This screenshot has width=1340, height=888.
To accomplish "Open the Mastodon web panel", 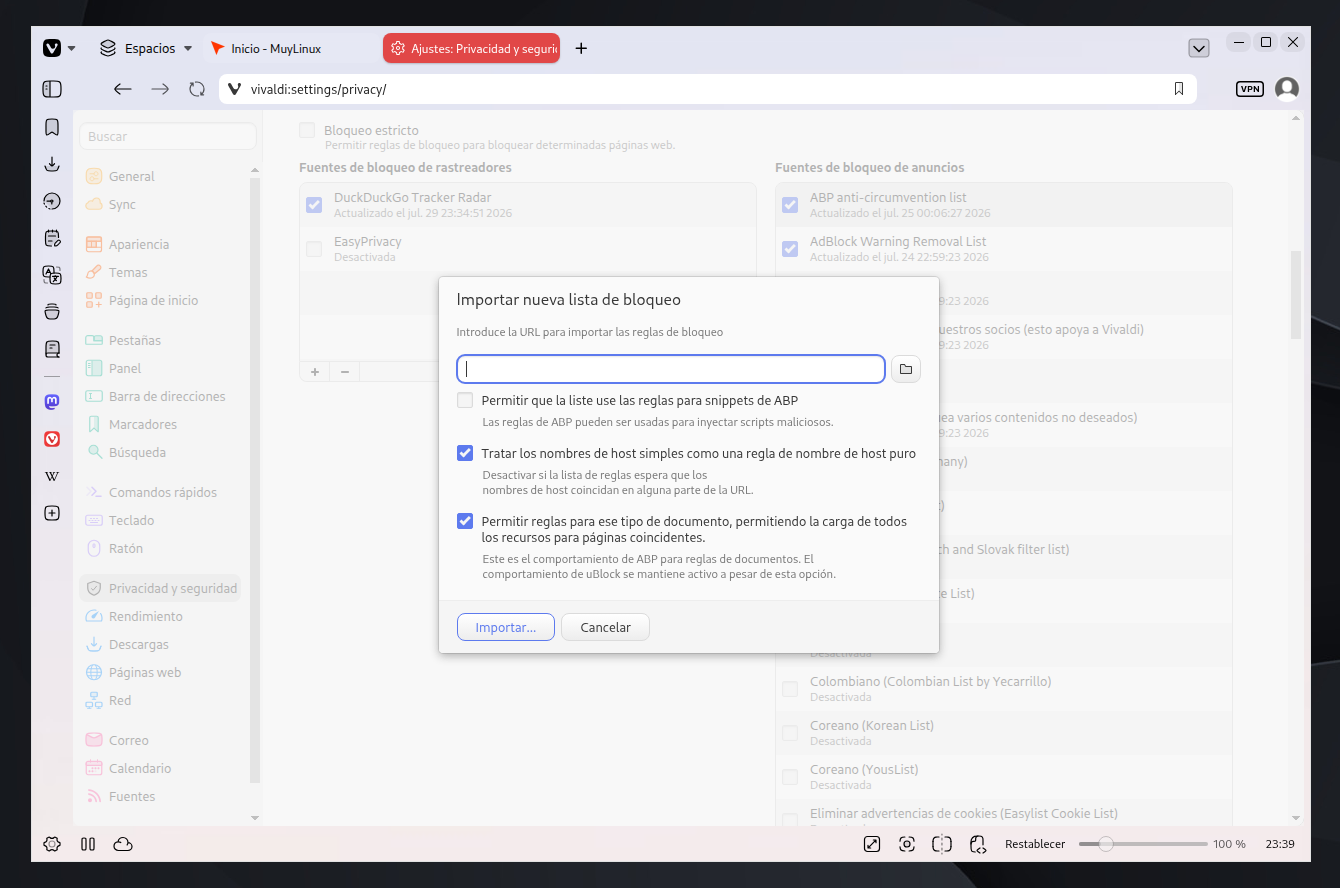I will click(x=52, y=401).
